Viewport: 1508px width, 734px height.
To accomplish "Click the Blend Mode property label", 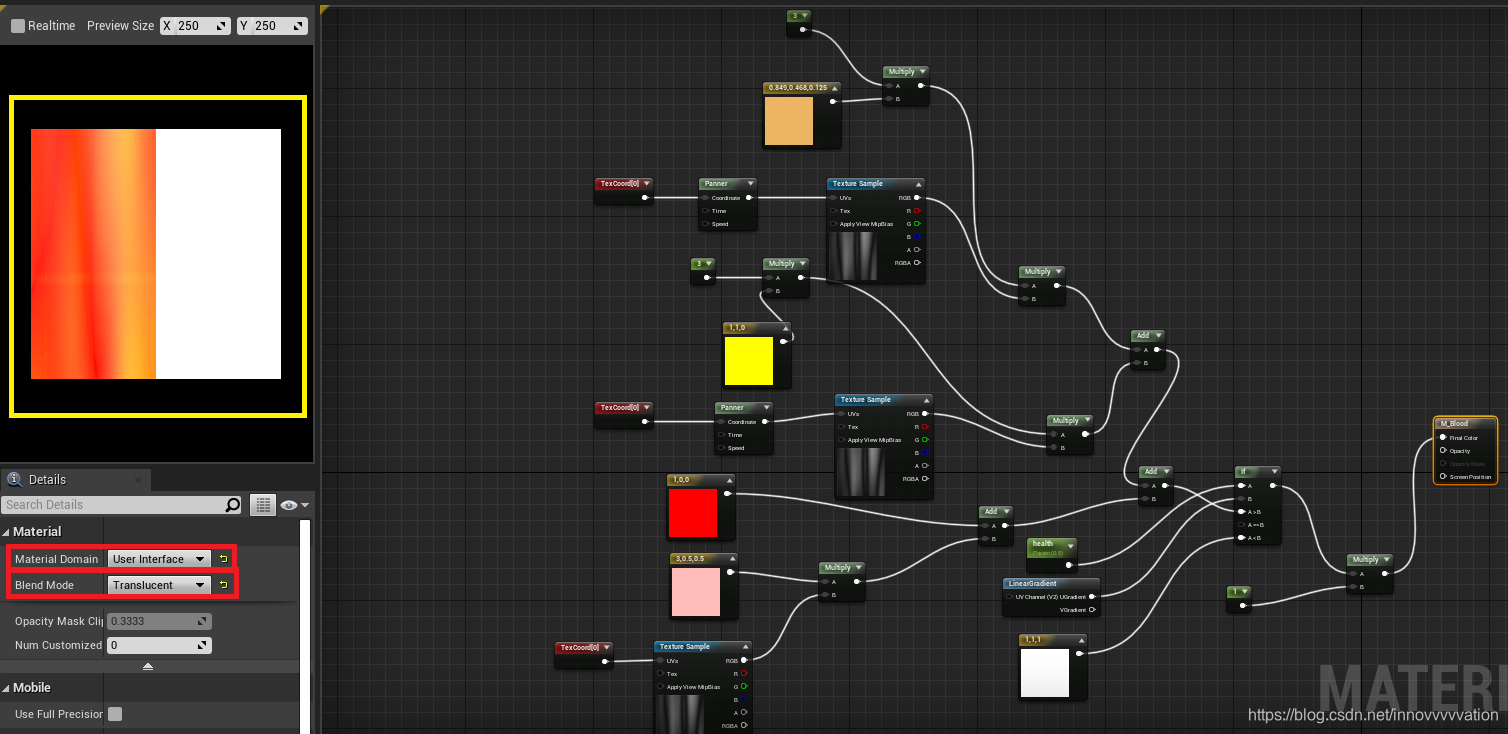I will tap(44, 585).
